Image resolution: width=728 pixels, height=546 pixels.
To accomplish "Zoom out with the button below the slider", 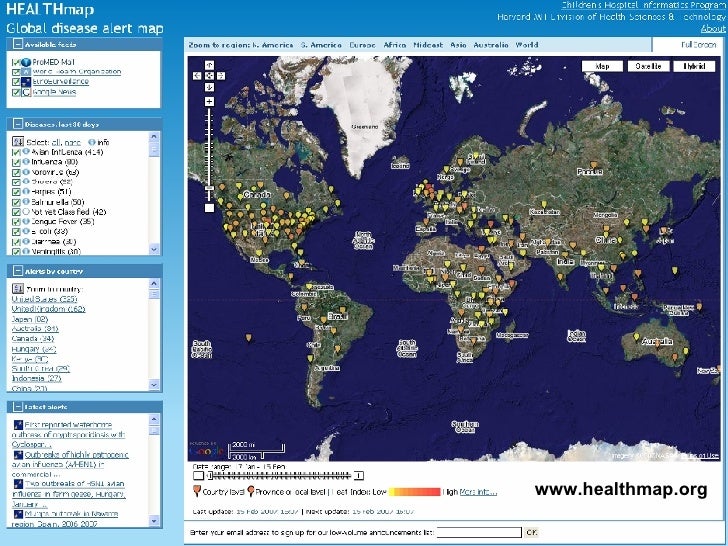I will pyautogui.click(x=209, y=208).
